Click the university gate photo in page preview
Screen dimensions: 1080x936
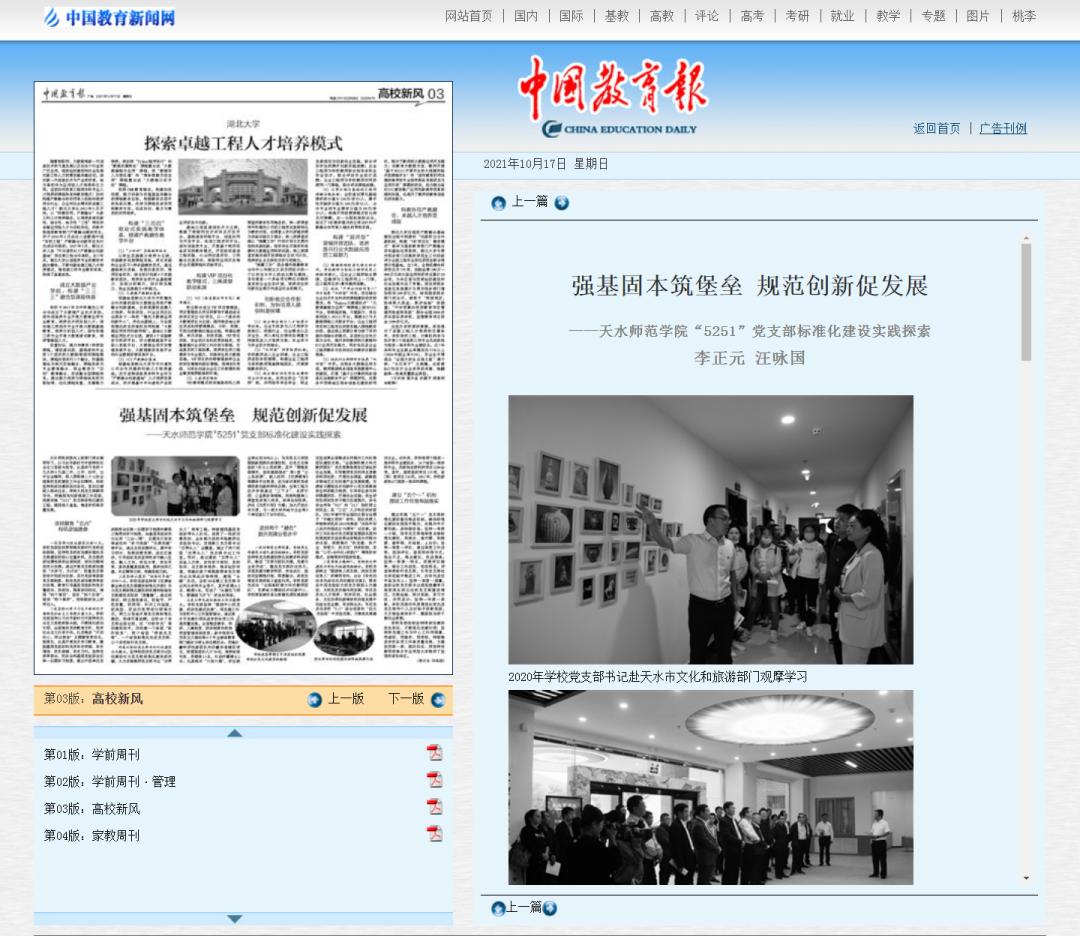tap(242, 187)
